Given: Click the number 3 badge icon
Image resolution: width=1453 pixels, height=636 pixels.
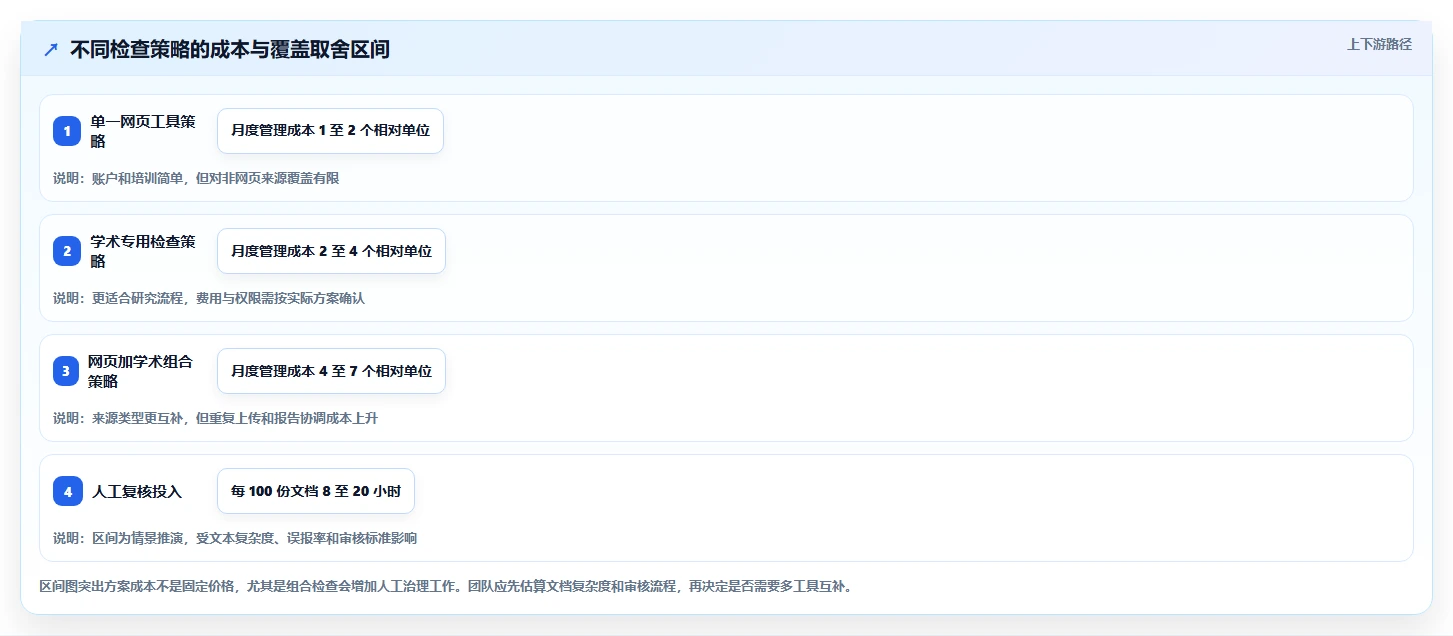Looking at the screenshot, I should click(x=66, y=371).
